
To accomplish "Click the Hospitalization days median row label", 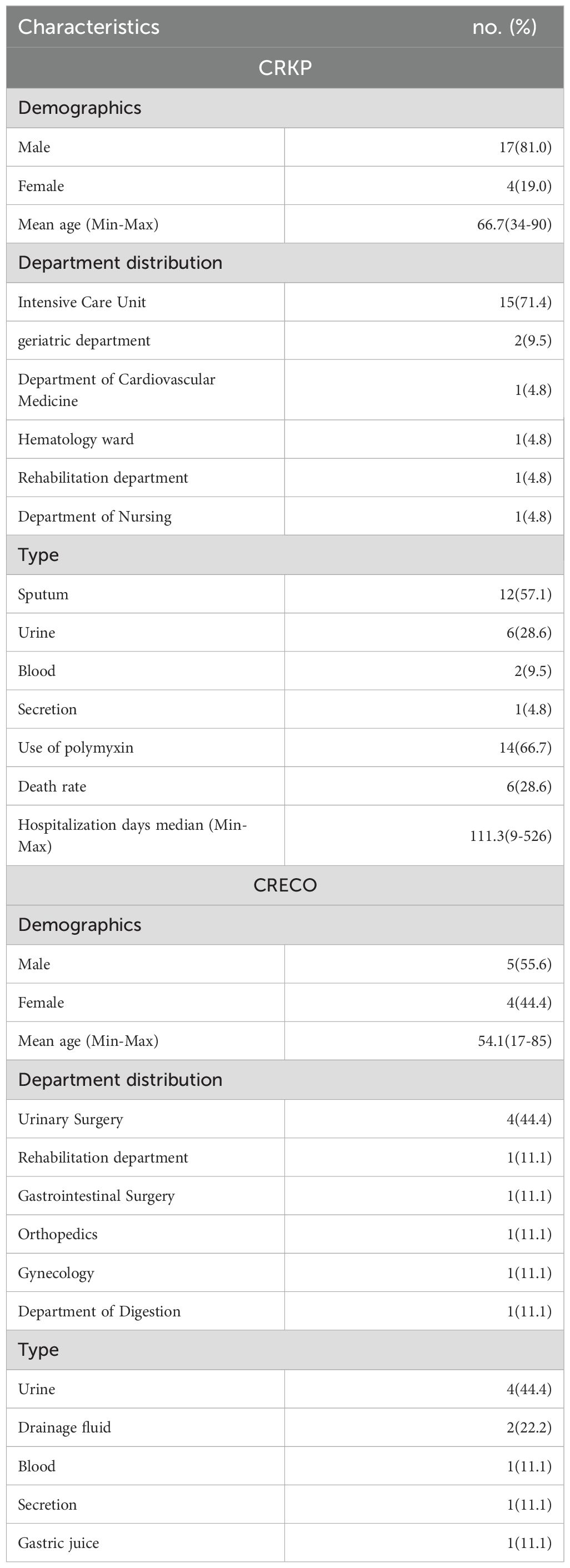I will pyautogui.click(x=132, y=835).
